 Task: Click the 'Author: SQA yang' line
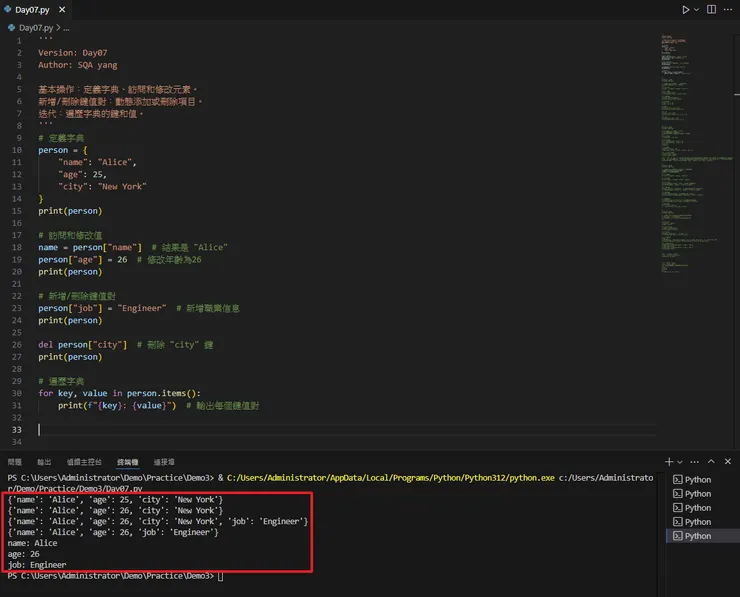78,65
